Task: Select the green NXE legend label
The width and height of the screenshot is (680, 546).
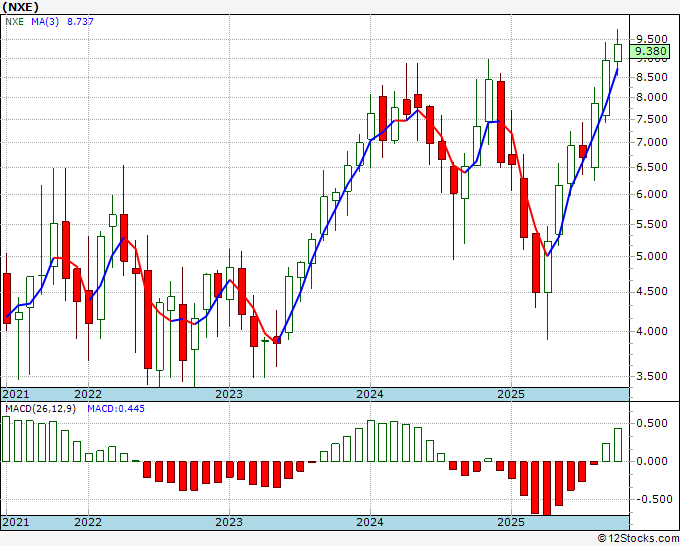Action: click(14, 22)
